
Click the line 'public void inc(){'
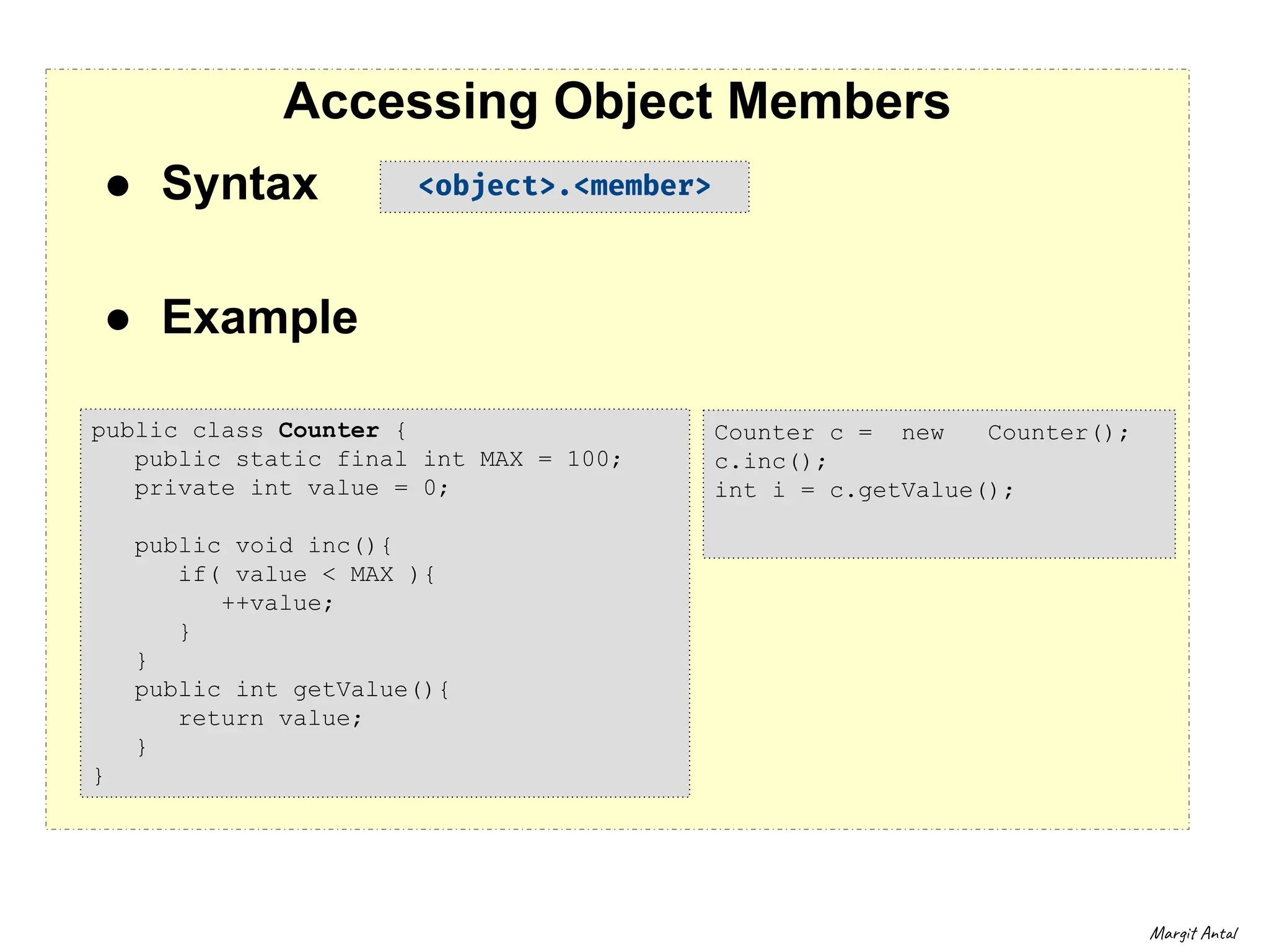pyautogui.click(x=263, y=546)
